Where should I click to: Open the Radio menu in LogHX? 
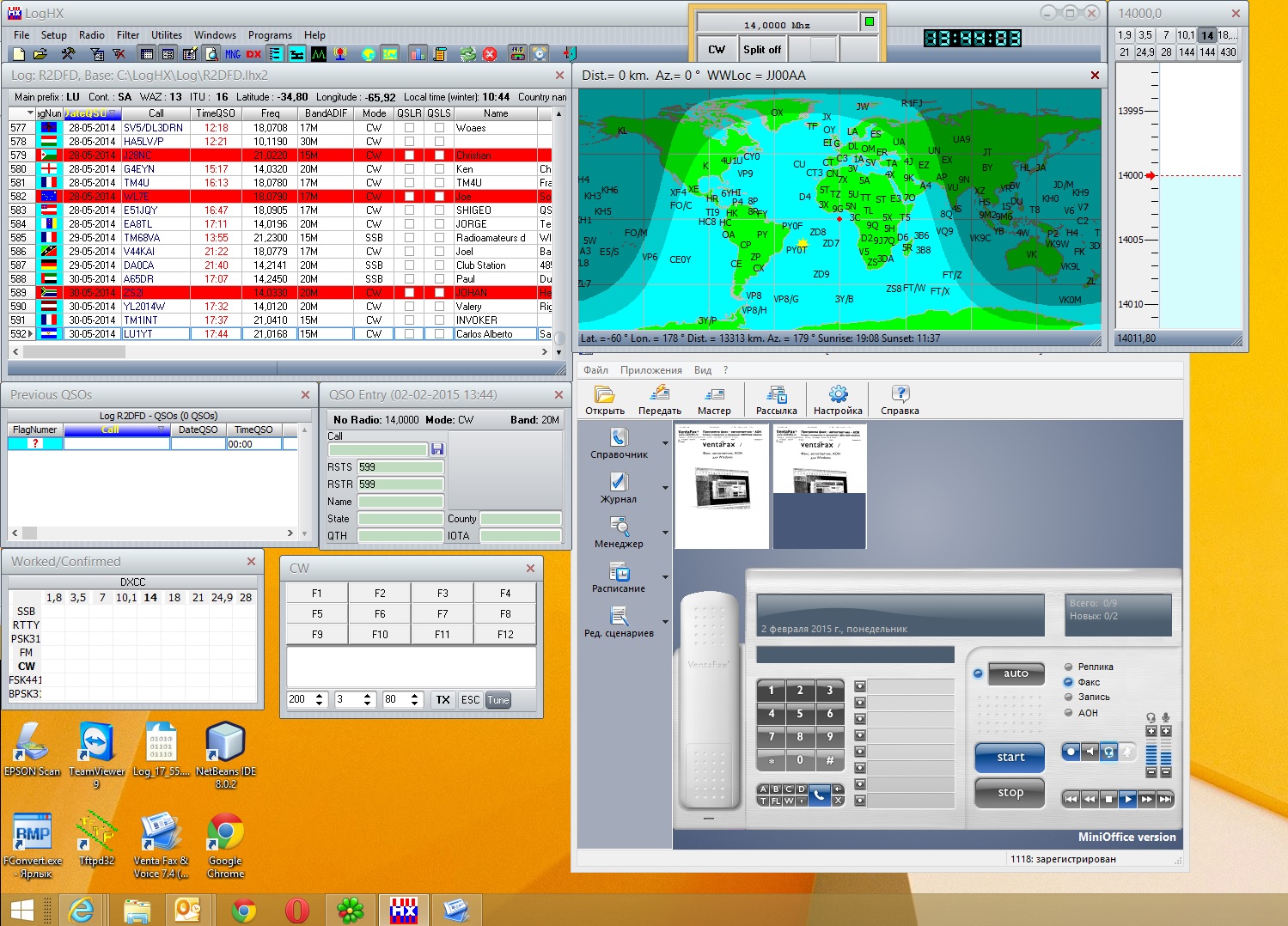click(92, 35)
